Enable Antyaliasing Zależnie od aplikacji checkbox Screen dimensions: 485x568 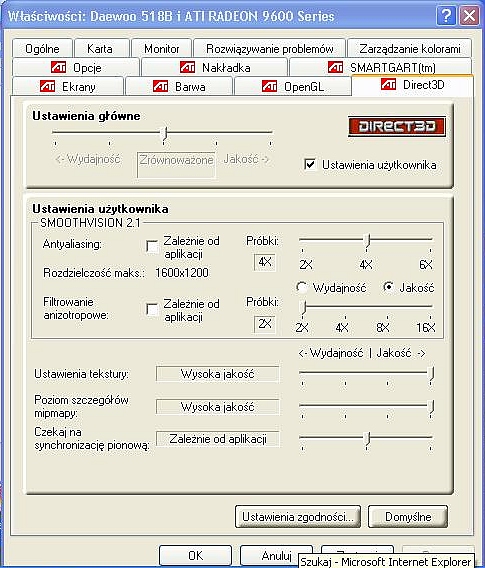[x=152, y=246]
